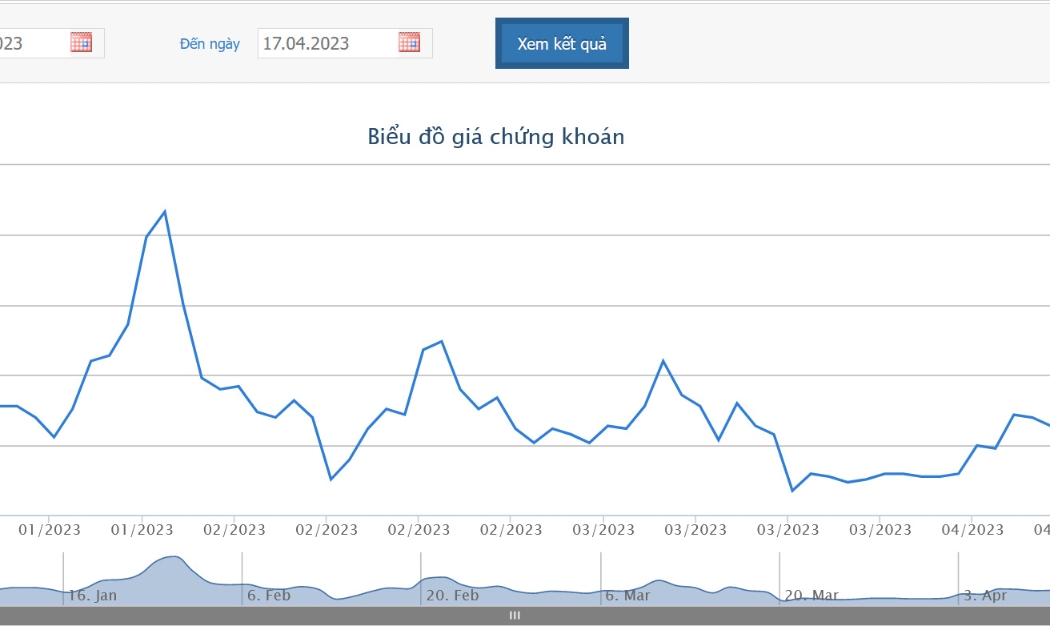Click the '20. Mar' marker in the navigator
The height and width of the screenshot is (630, 1050).
(x=812, y=595)
